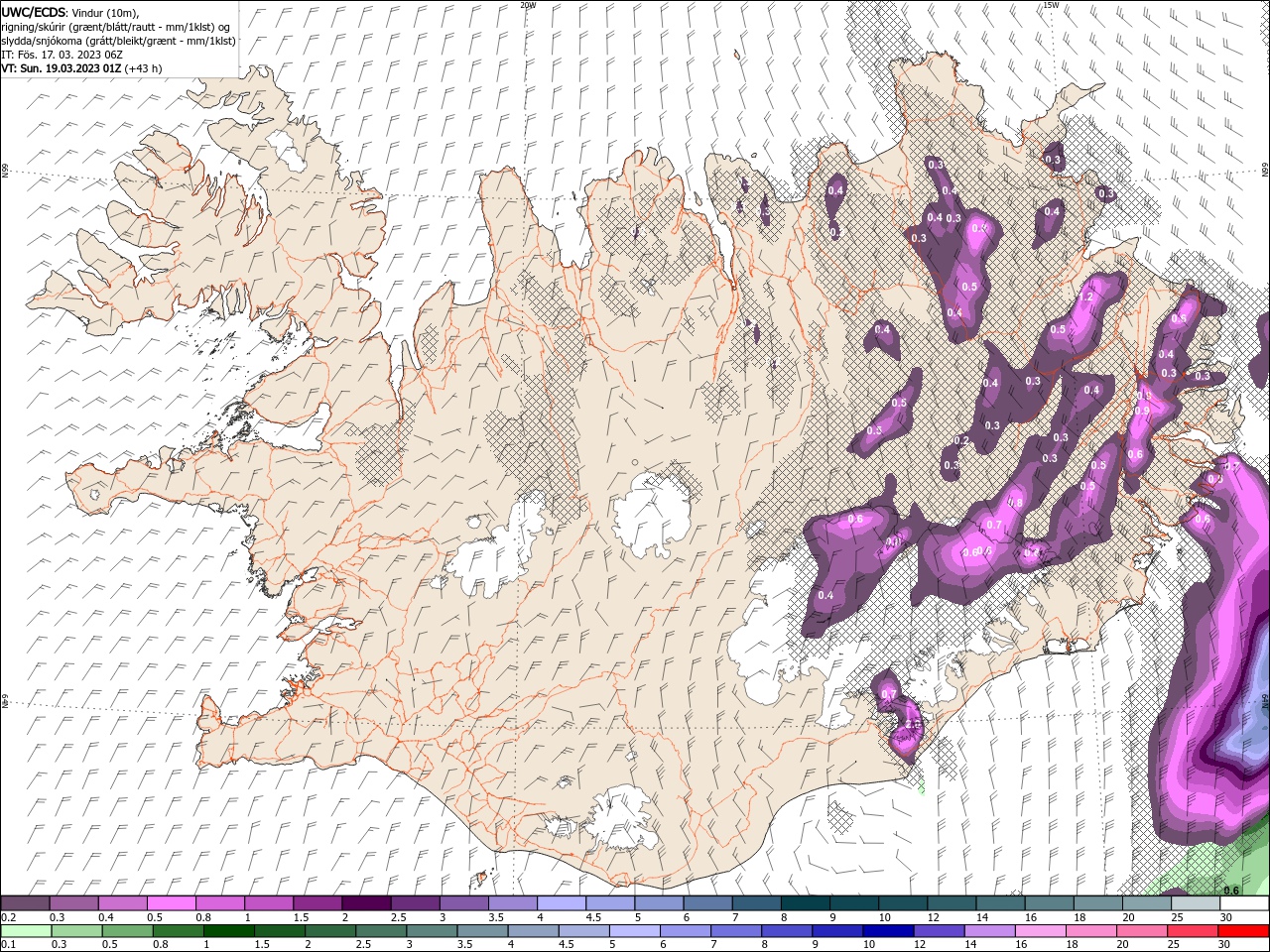Select the bright red rain swatch above 30
This screenshot has width=1270, height=952.
point(1242,931)
